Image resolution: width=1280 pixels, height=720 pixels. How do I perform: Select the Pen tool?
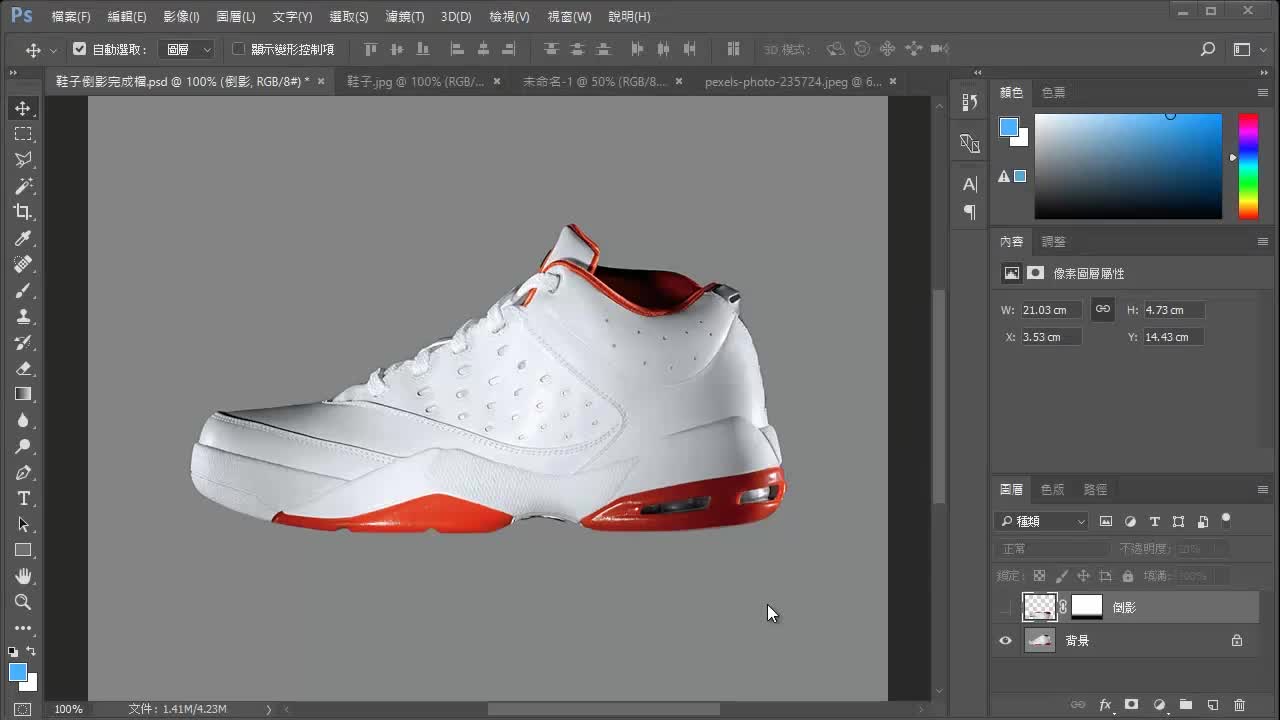tap(23, 472)
